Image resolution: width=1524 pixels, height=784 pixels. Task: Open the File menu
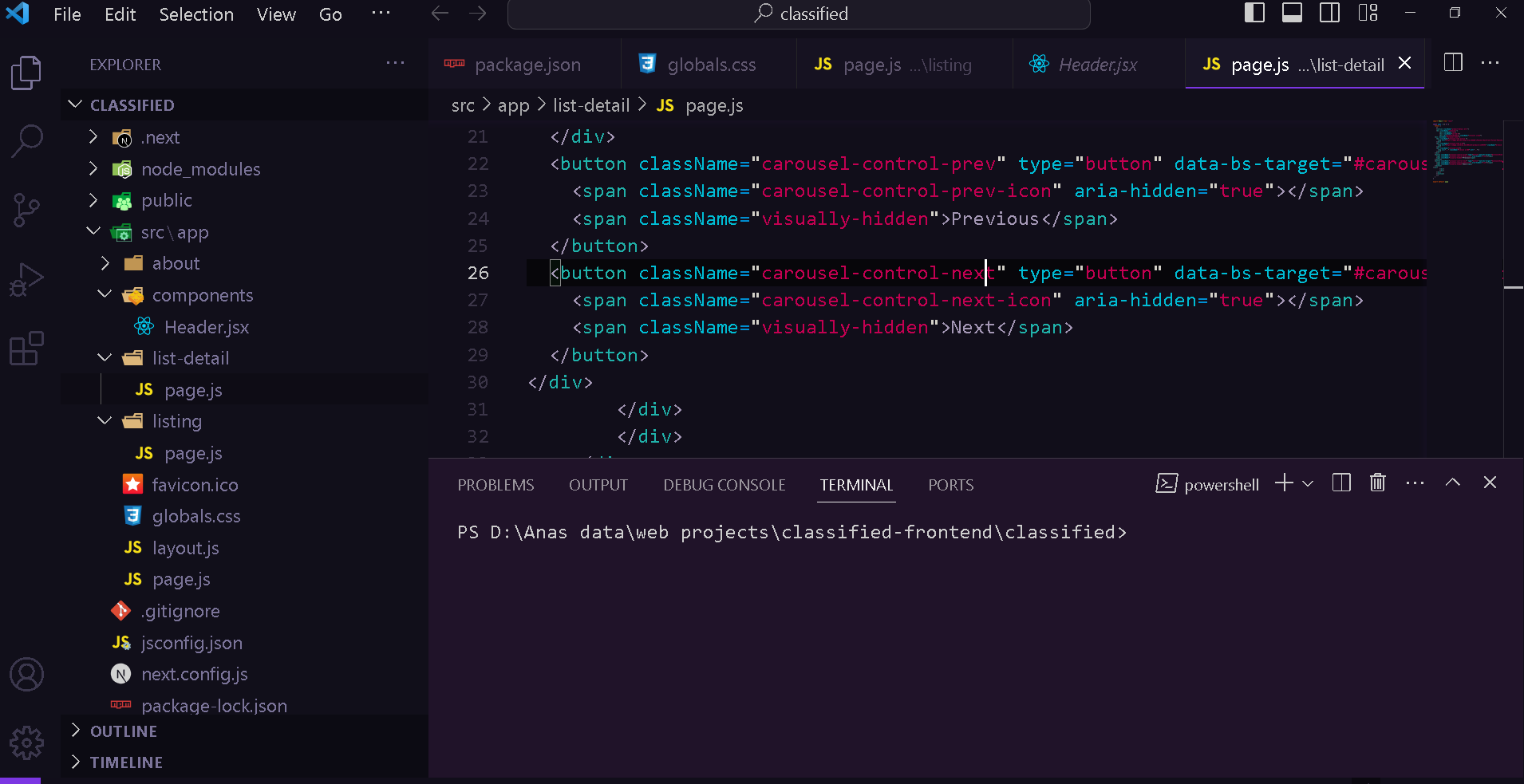click(67, 14)
